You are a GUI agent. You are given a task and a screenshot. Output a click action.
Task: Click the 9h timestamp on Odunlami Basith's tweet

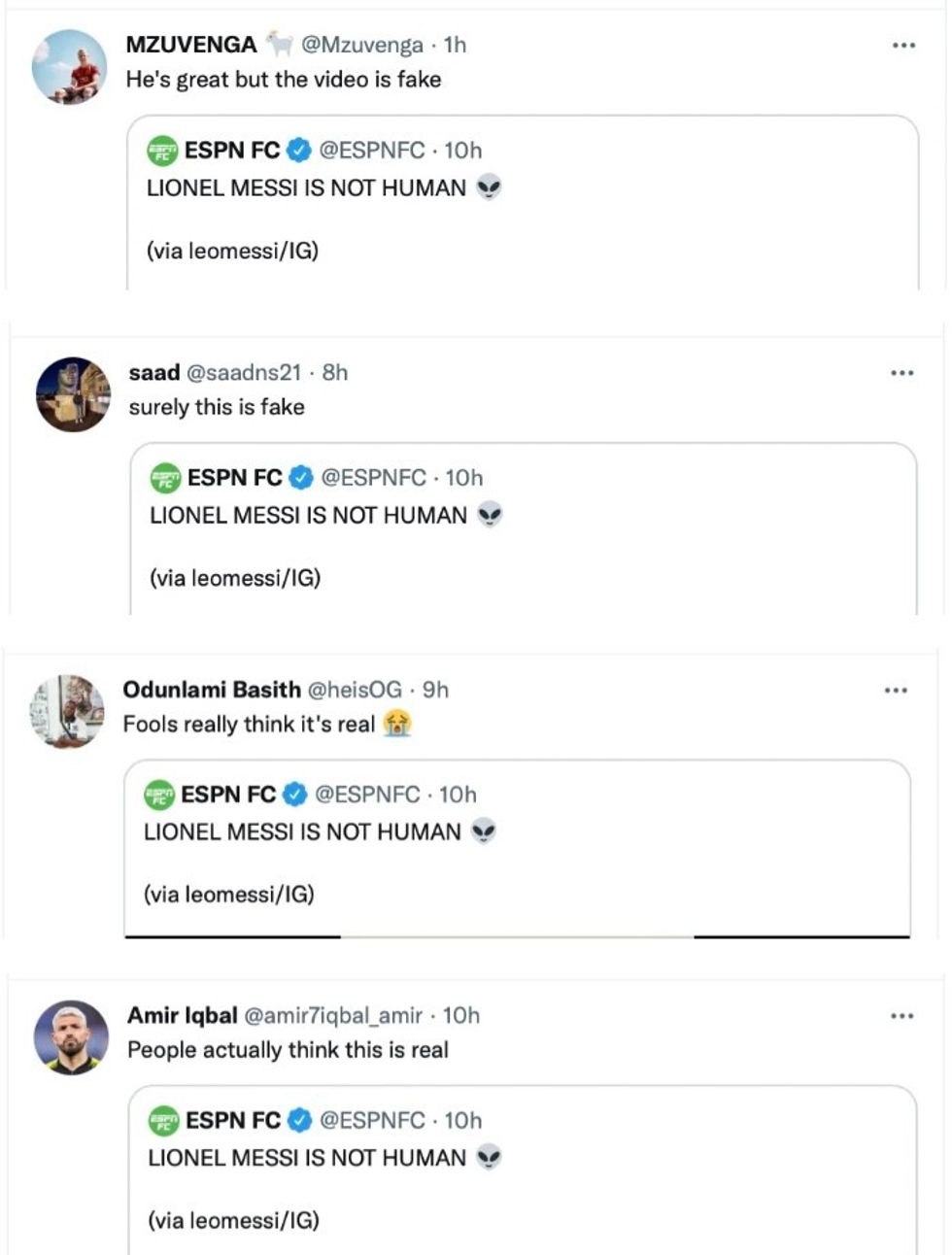434,691
